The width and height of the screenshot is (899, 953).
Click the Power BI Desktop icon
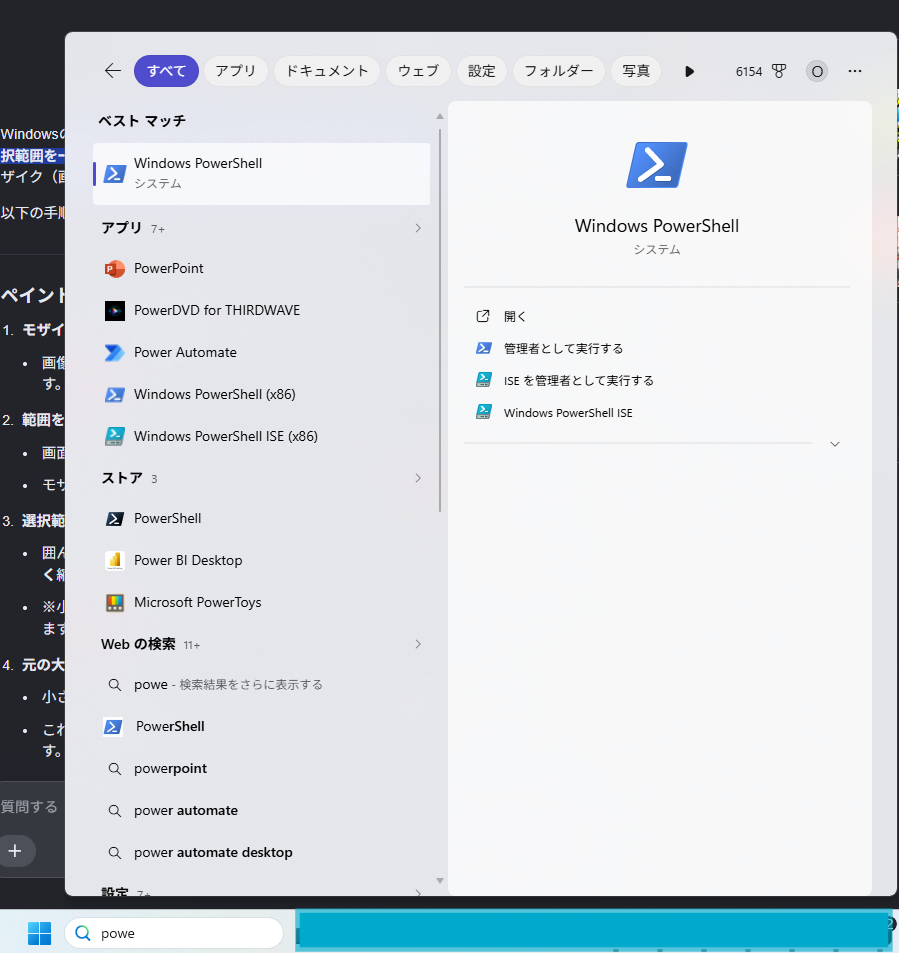coord(115,560)
